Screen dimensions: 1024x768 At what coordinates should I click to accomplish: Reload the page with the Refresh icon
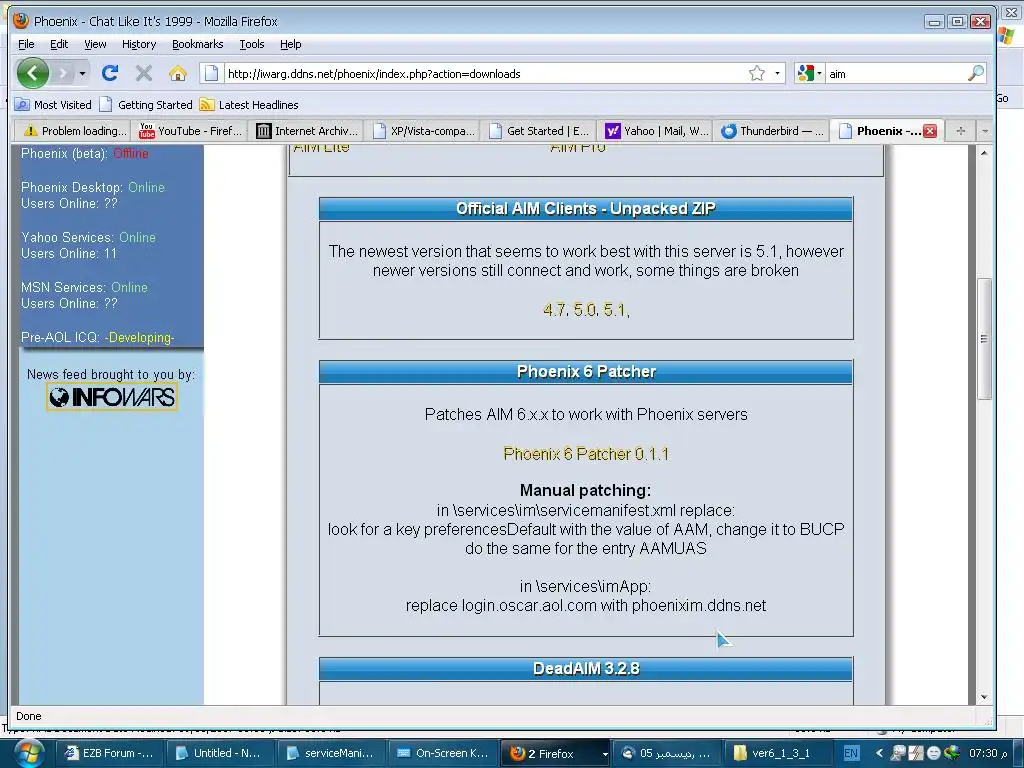coord(110,73)
